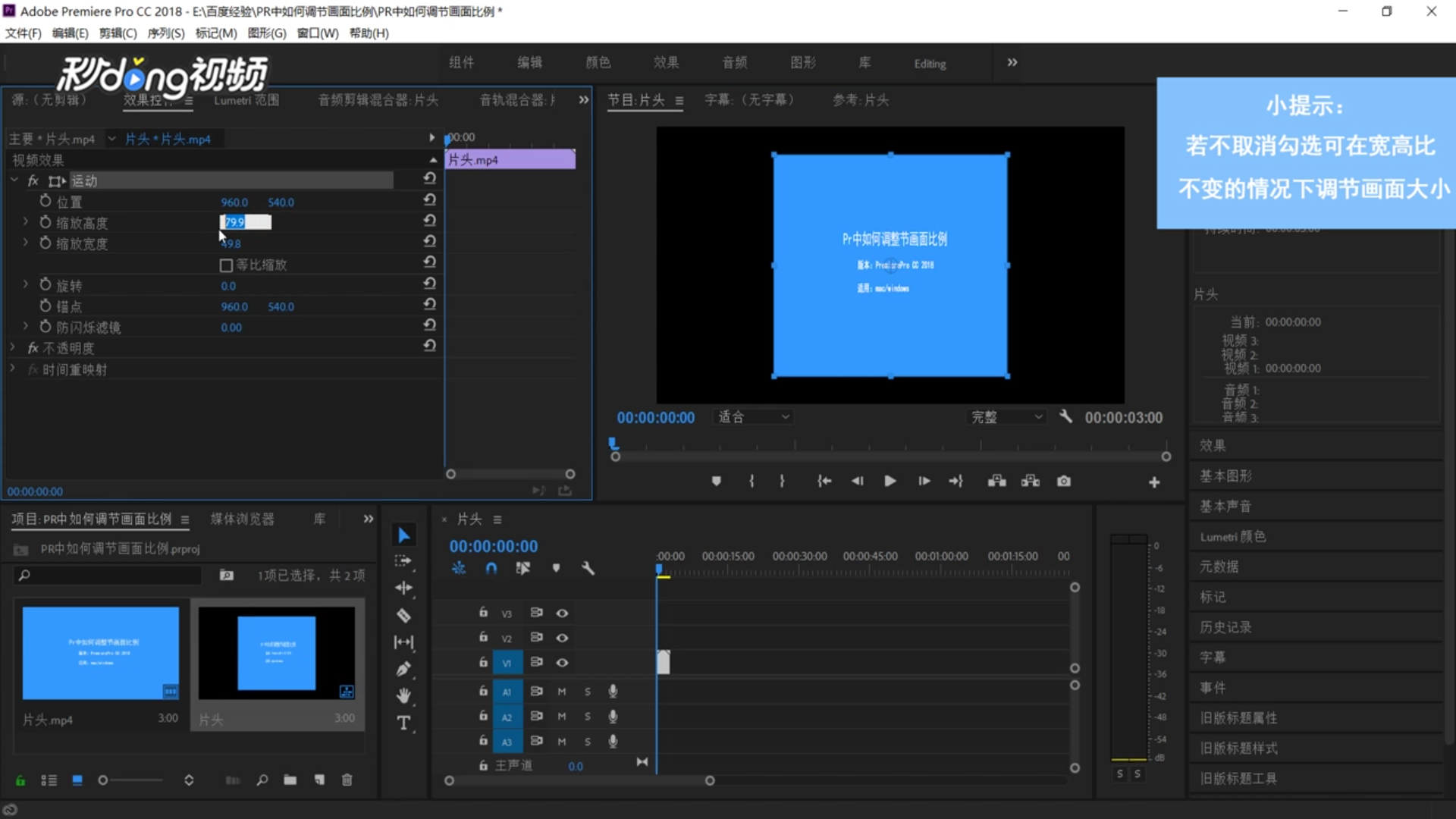Collapse the Motion effect group
The height and width of the screenshot is (819, 1456).
click(x=14, y=180)
